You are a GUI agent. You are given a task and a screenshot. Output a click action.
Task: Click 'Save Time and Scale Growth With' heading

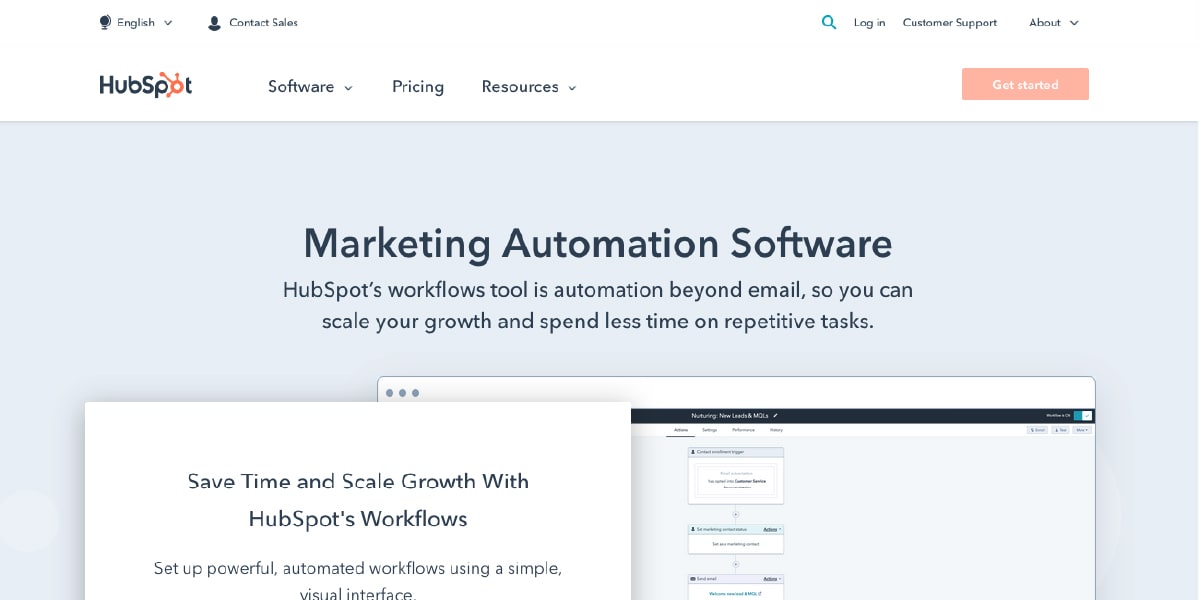click(x=358, y=482)
